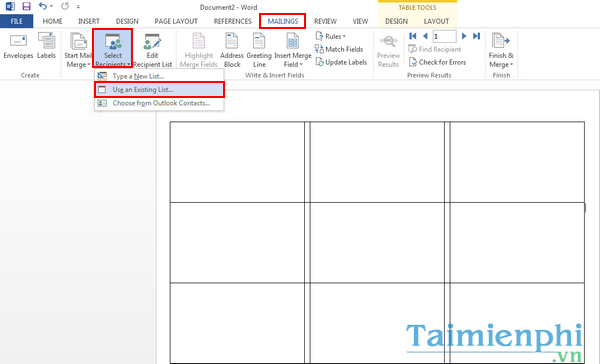The height and width of the screenshot is (364, 600).
Task: Click the Redo icon
Action: tap(65, 6)
